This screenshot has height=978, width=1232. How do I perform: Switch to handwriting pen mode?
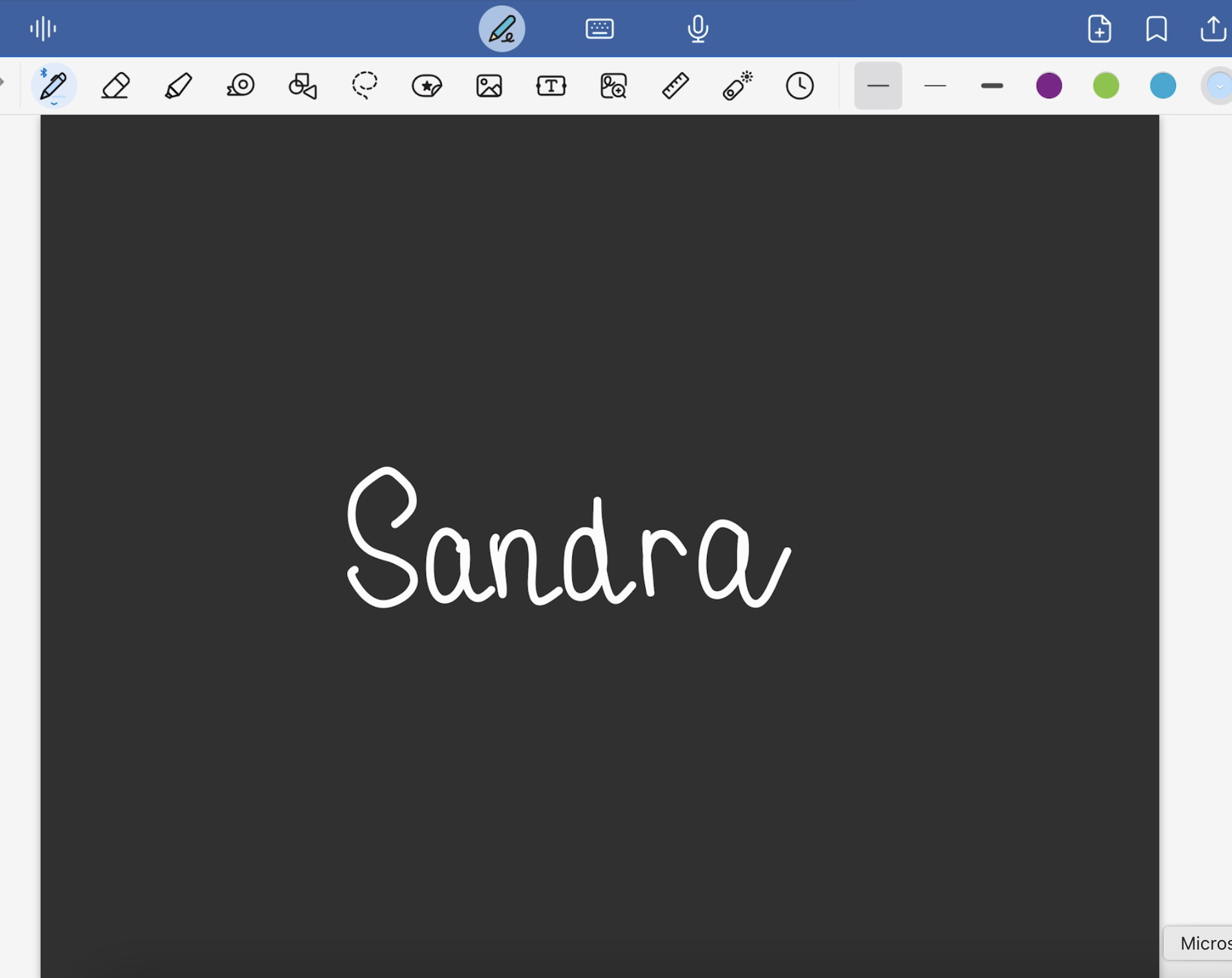tap(502, 29)
